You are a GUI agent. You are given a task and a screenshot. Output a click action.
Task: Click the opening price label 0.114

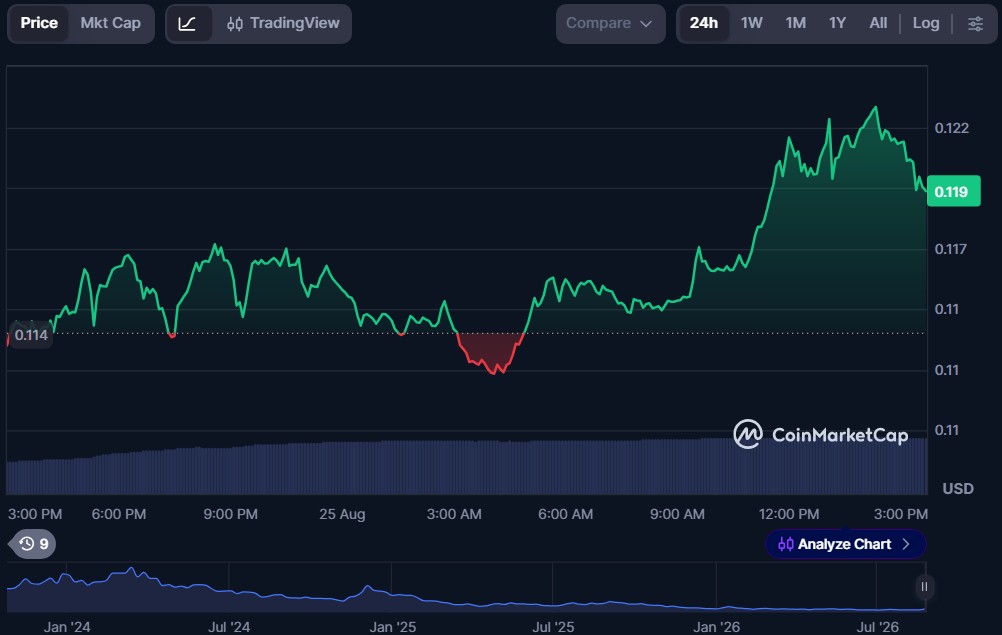coord(31,335)
